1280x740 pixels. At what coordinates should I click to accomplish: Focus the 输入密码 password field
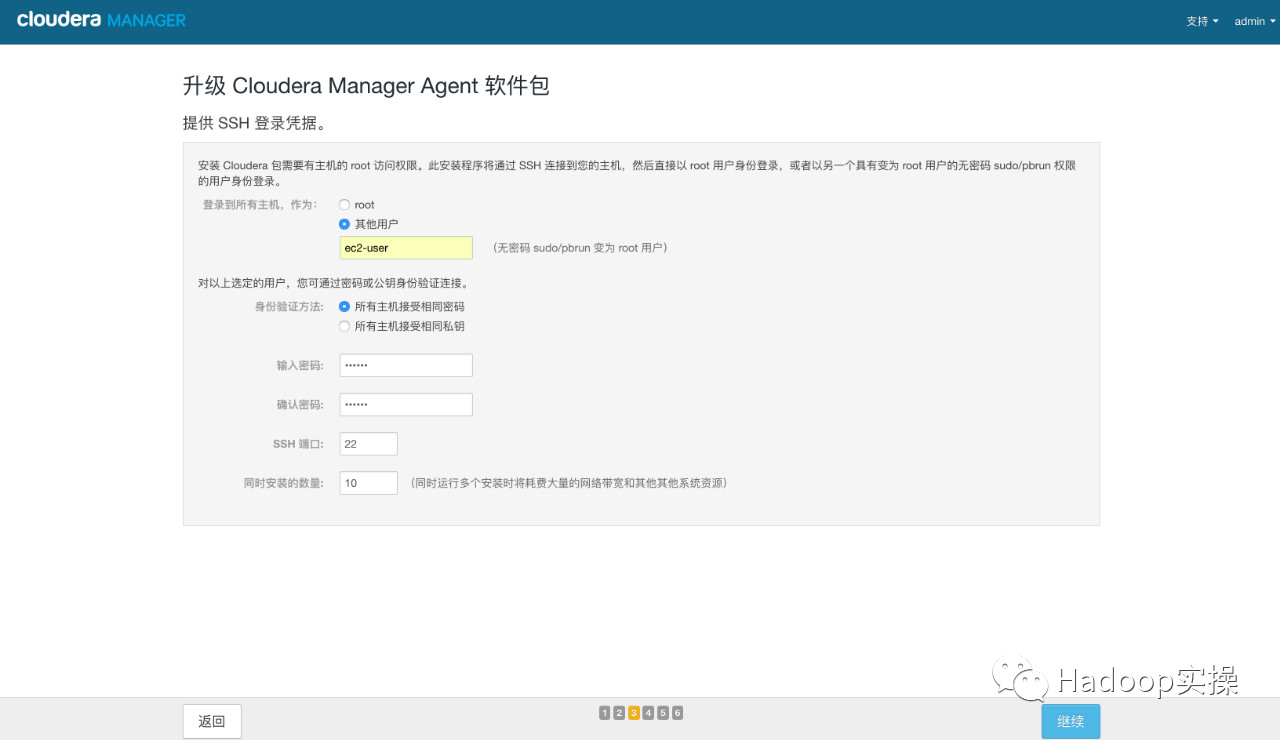click(x=406, y=365)
